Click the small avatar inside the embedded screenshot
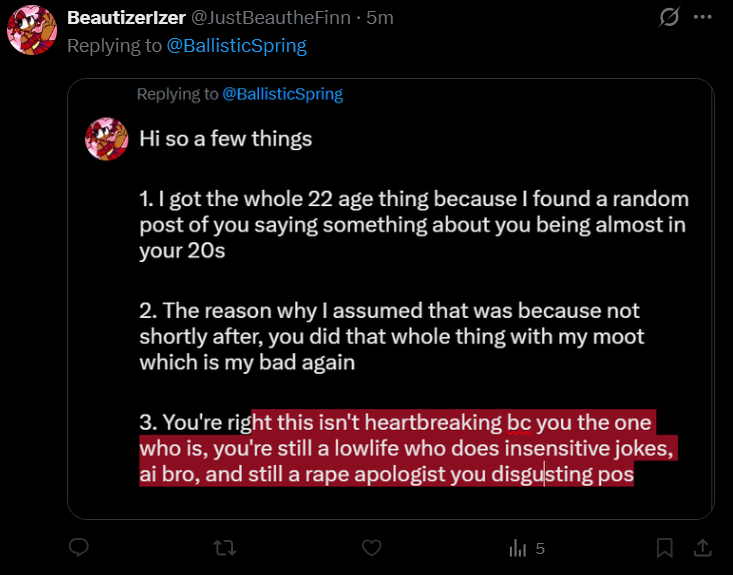The image size is (733, 575). 106,138
